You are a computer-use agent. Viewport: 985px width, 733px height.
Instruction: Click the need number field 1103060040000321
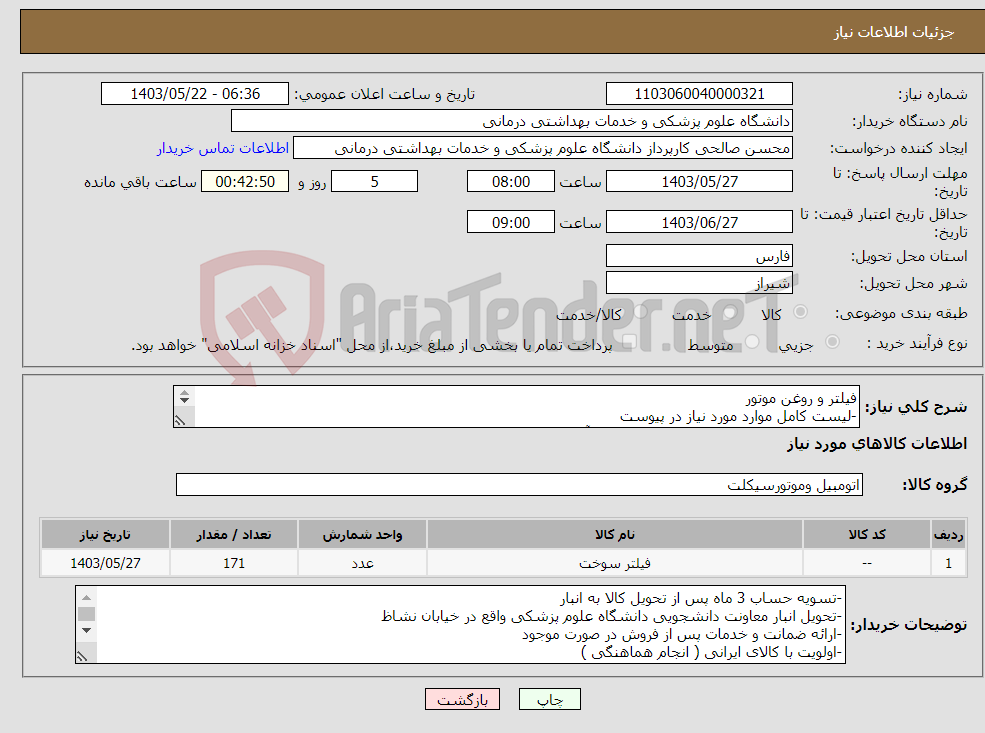699,94
